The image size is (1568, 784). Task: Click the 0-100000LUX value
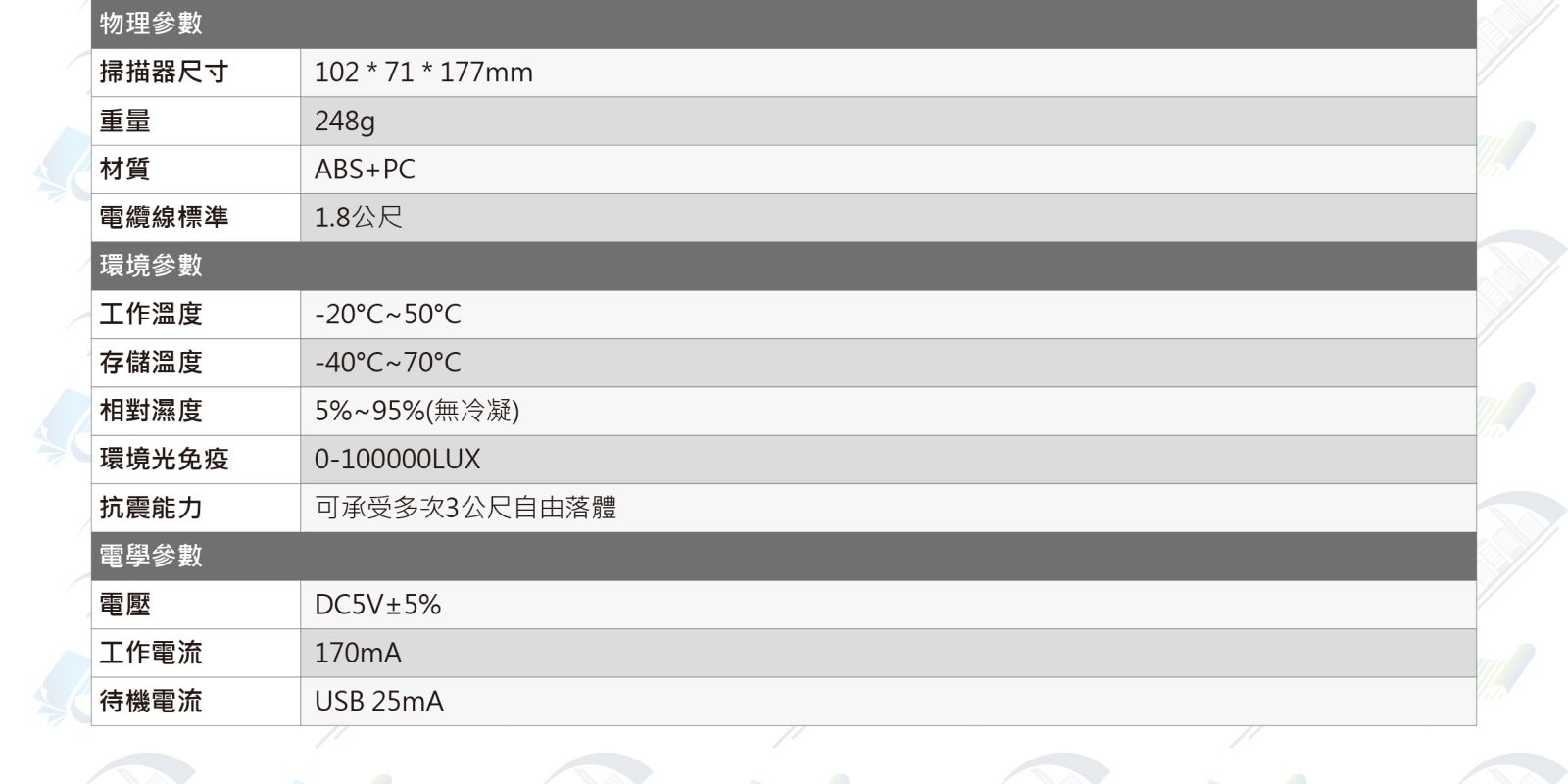397,460
